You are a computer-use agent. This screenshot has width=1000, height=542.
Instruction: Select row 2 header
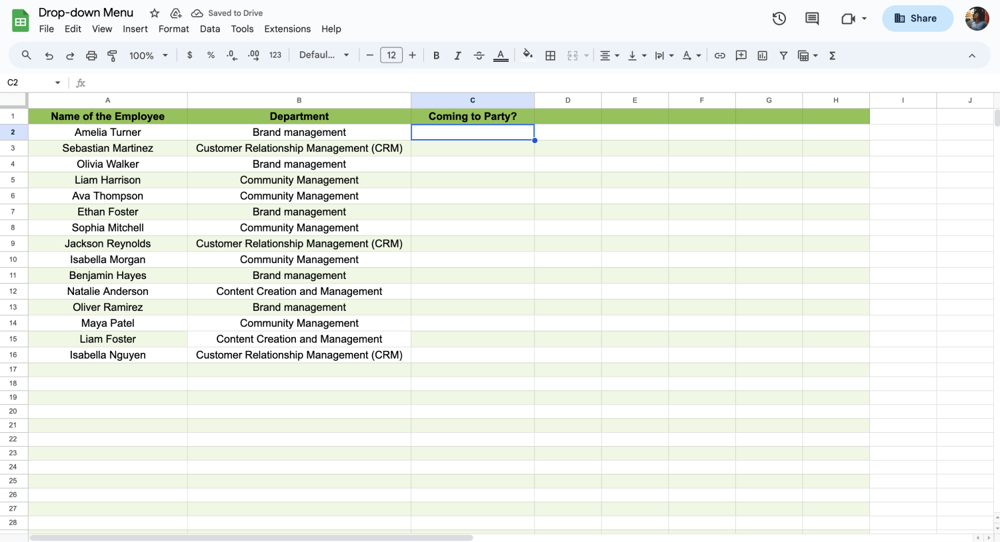[x=13, y=132]
